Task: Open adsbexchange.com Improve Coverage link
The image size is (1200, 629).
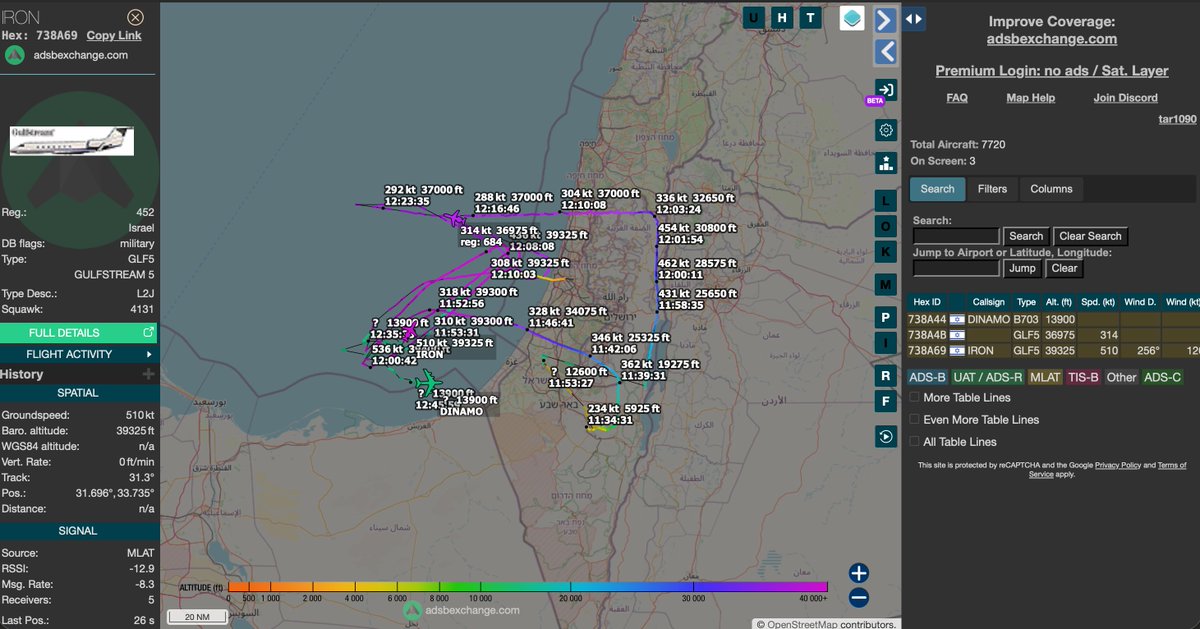Action: click(x=1051, y=39)
